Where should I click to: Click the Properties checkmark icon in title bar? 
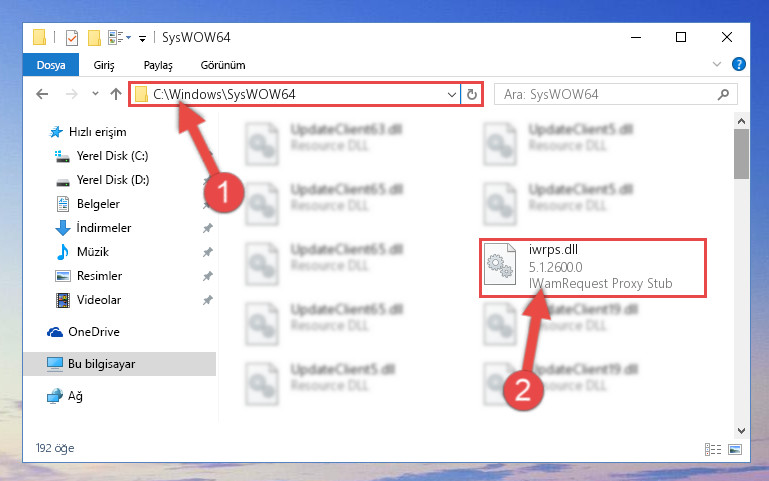coord(72,38)
